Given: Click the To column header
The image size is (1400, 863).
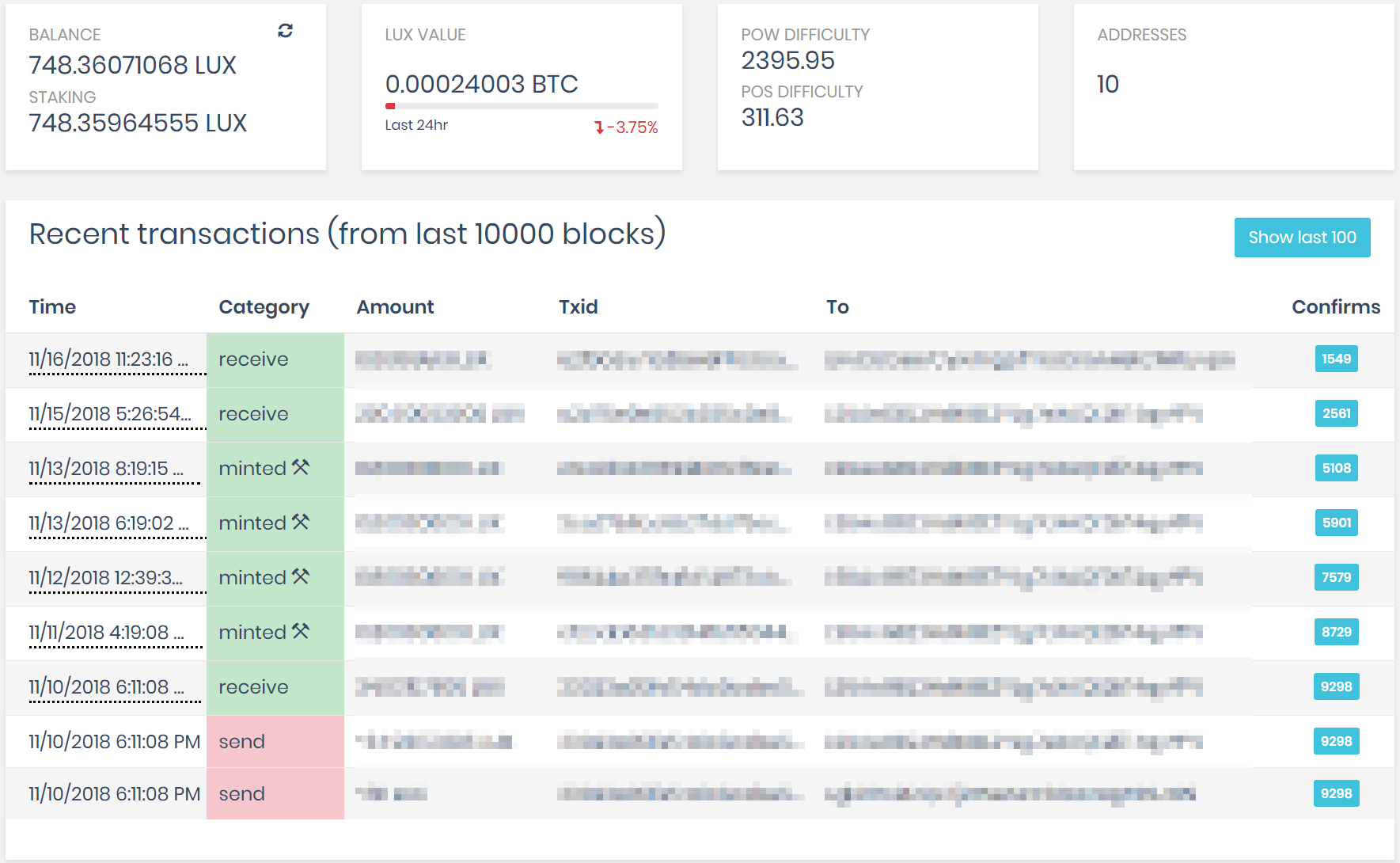Looking at the screenshot, I should [837, 307].
